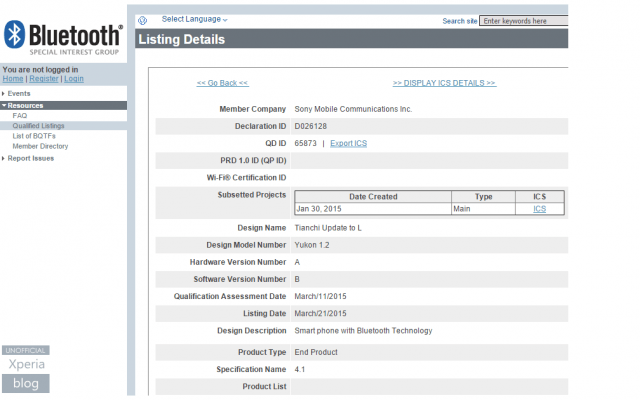Screen dimensions: 640x400
Task: Click the Bluetooth SIG logo
Action: tap(63, 38)
